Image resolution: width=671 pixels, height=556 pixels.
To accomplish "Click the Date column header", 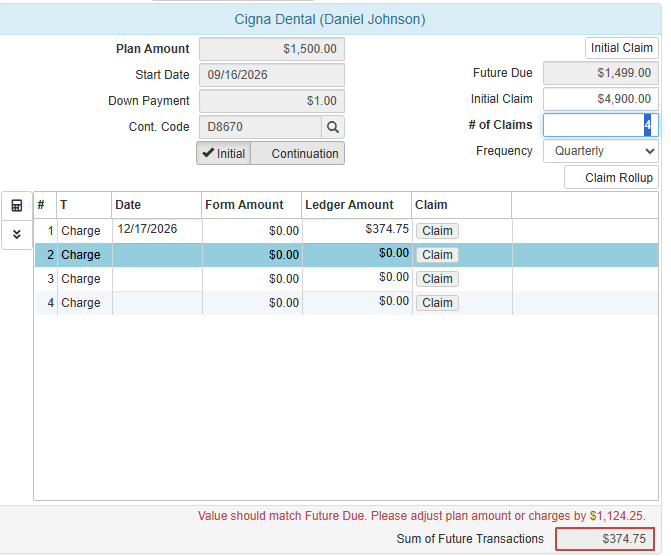I will (x=157, y=205).
